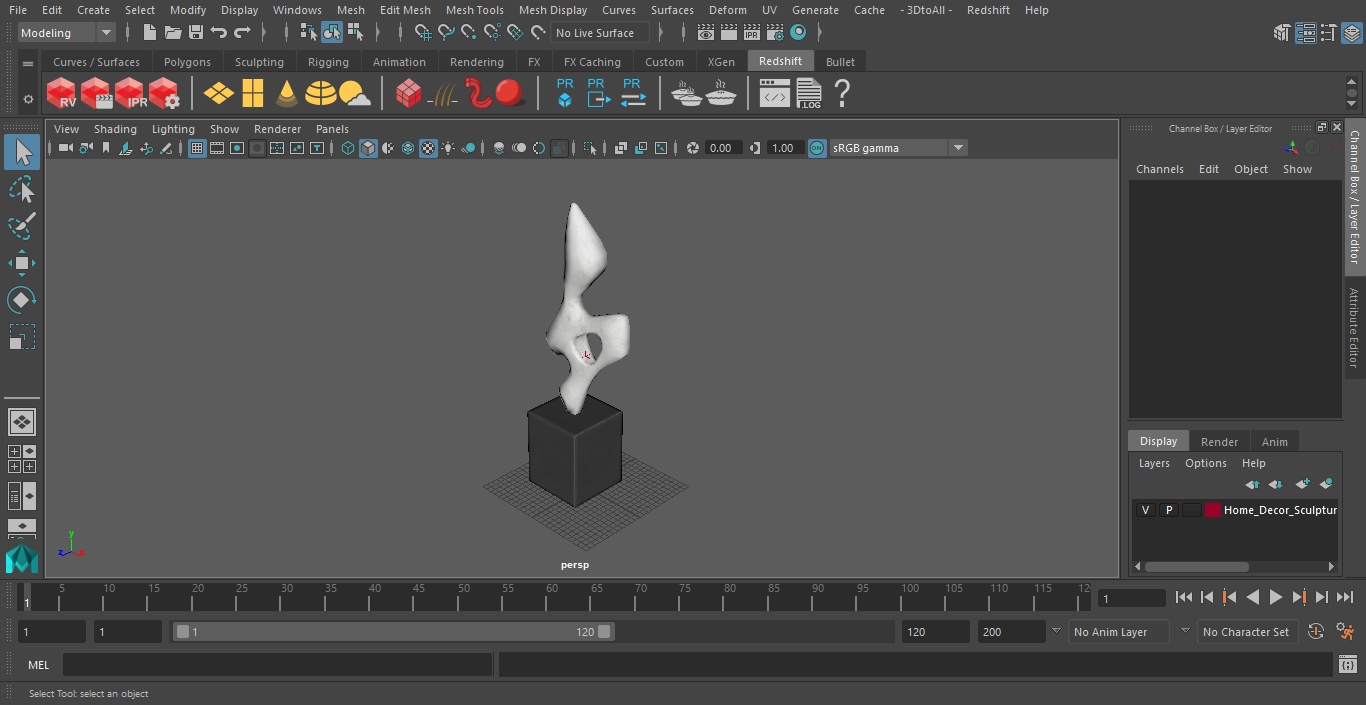Open the File menu
1366x705 pixels.
[18, 10]
